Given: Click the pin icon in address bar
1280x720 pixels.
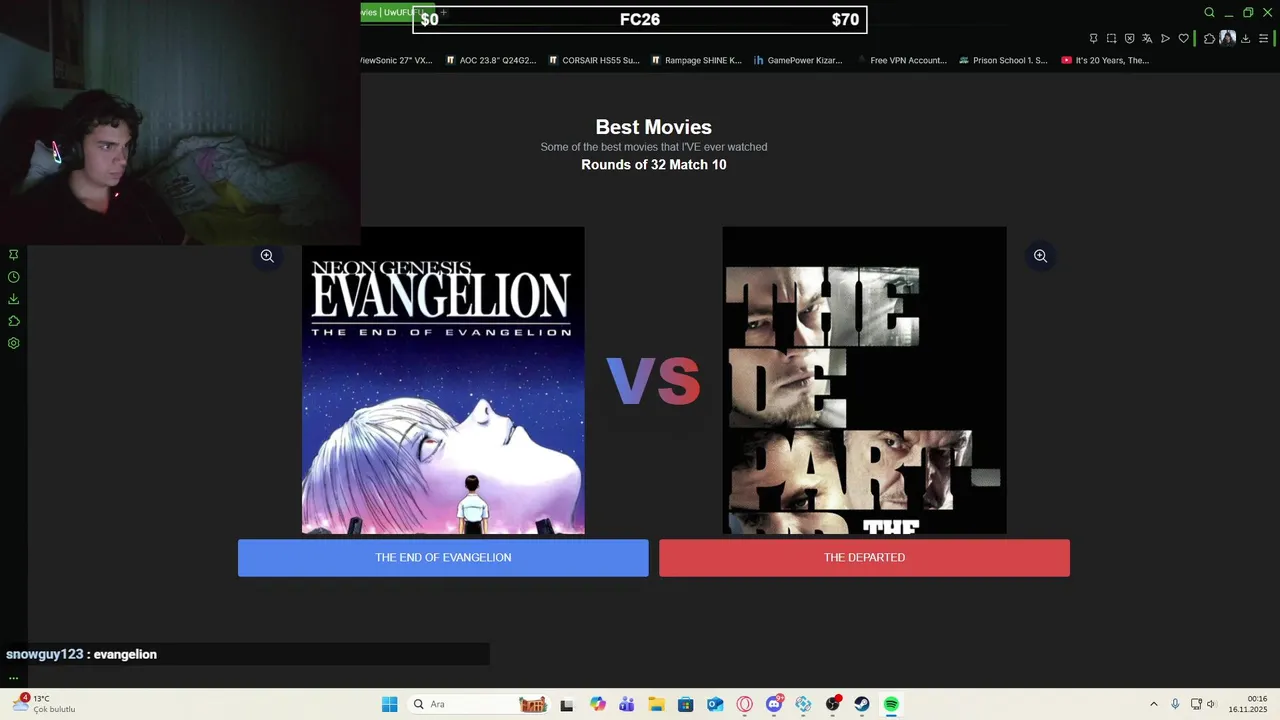Looking at the screenshot, I should click(1093, 39).
